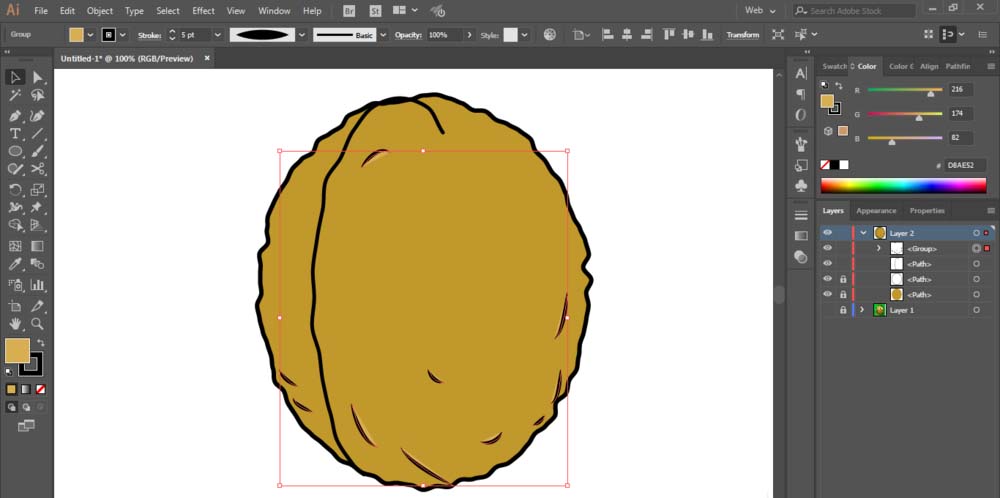Toggle lock on Layer 1
This screenshot has height=498, width=1000.
click(843, 310)
